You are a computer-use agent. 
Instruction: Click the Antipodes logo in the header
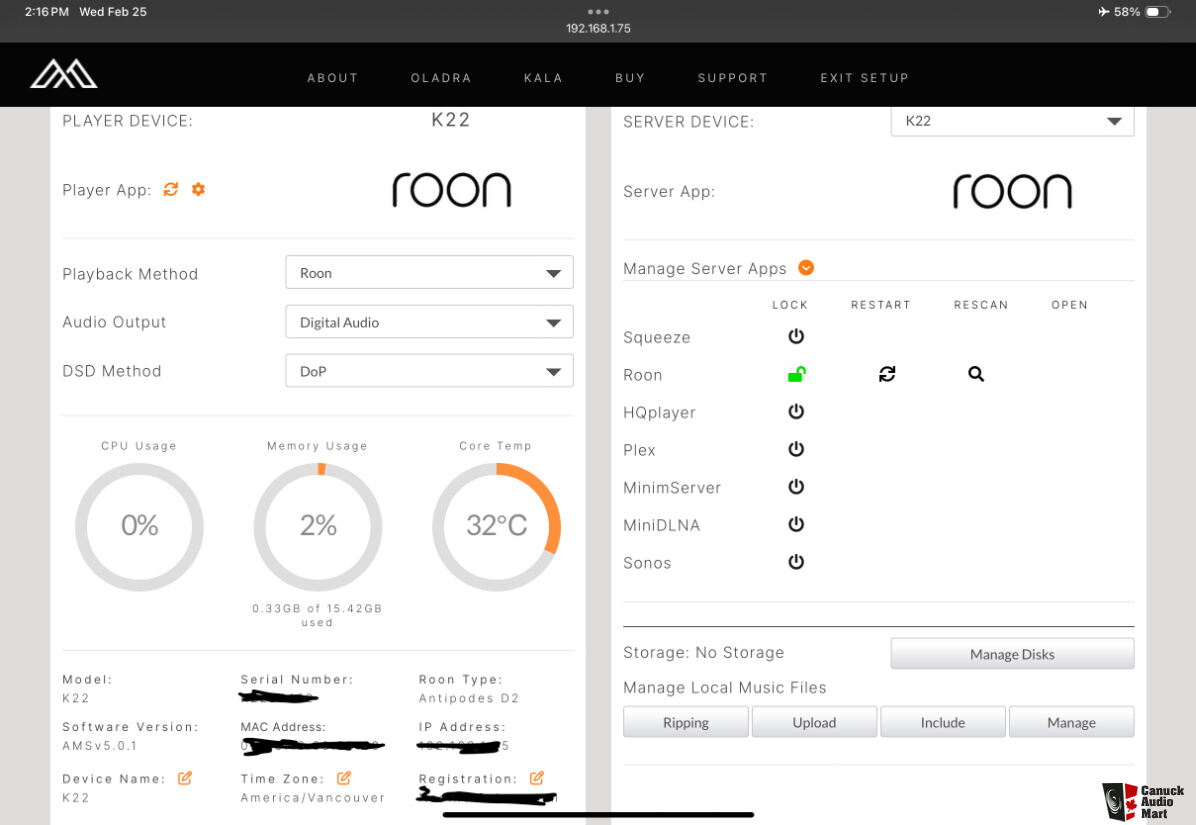click(63, 74)
